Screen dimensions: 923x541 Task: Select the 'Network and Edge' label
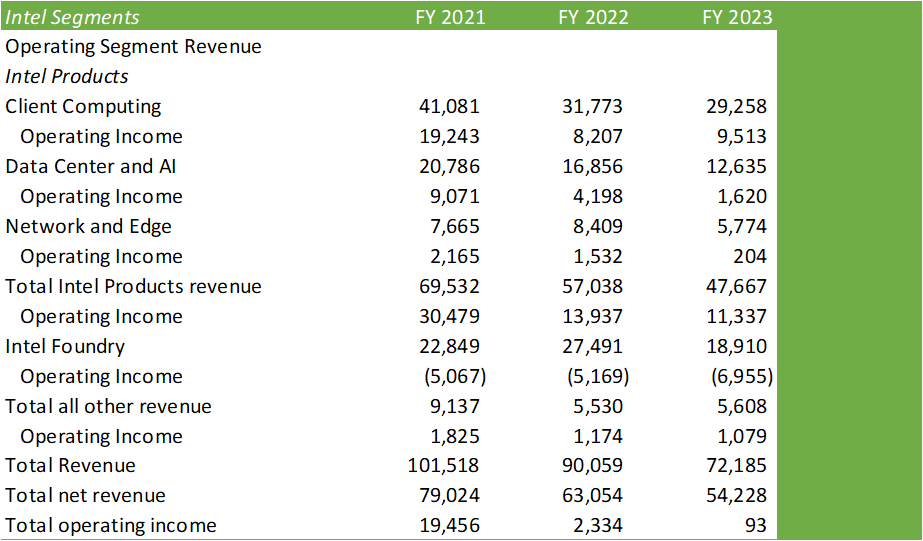[x=88, y=227]
